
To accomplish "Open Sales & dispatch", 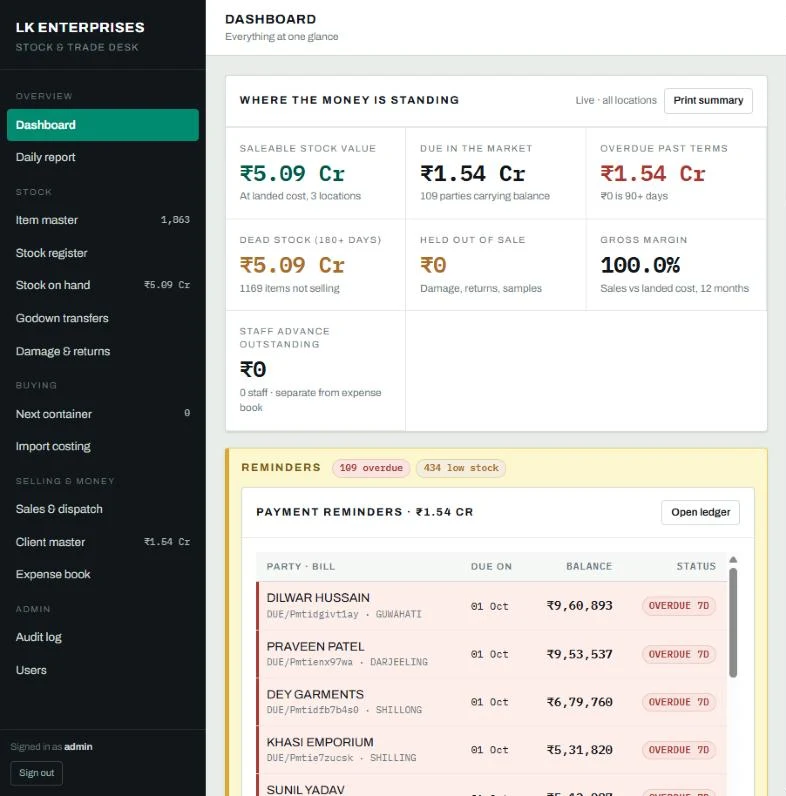I will tap(103, 509).
